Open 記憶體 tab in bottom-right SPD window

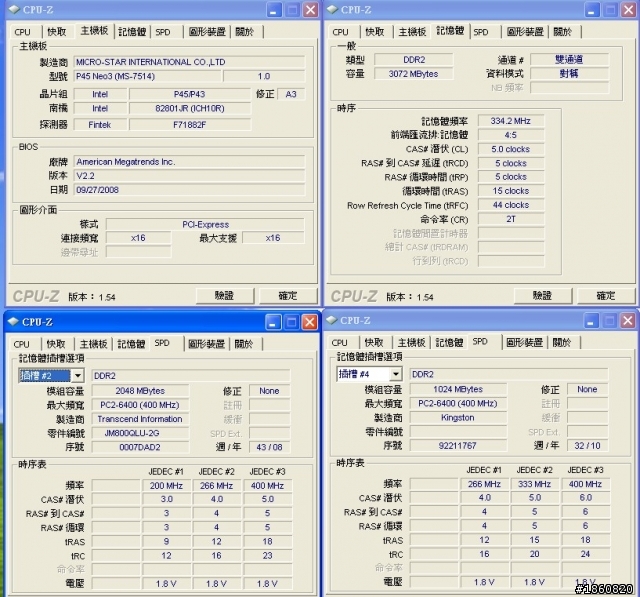449,342
